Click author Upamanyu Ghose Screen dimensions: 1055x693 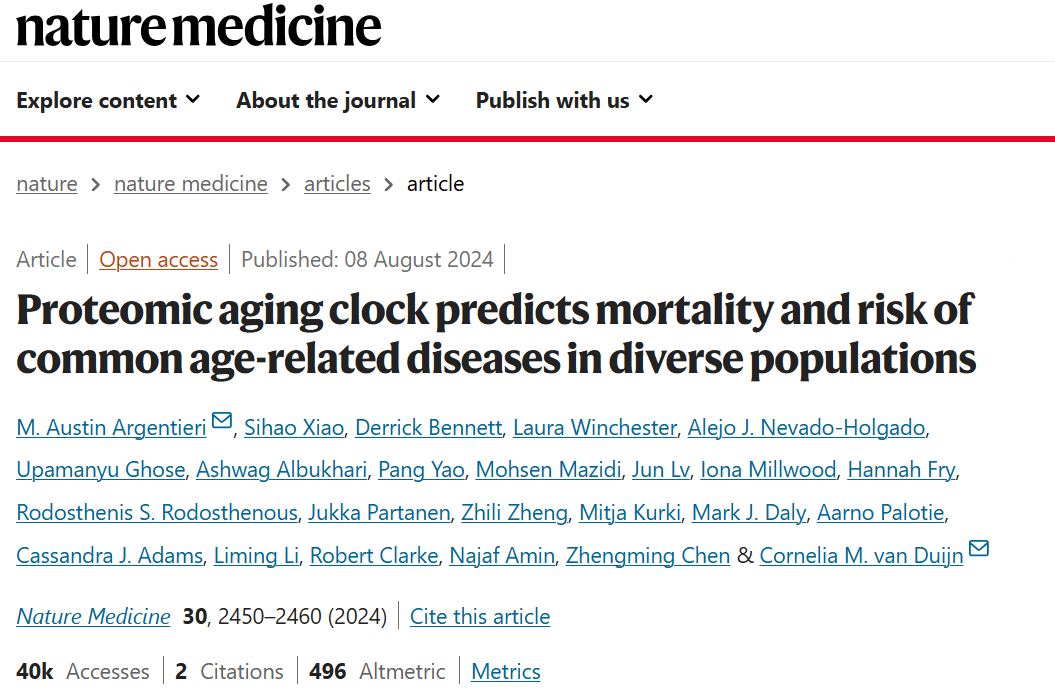tap(101, 470)
